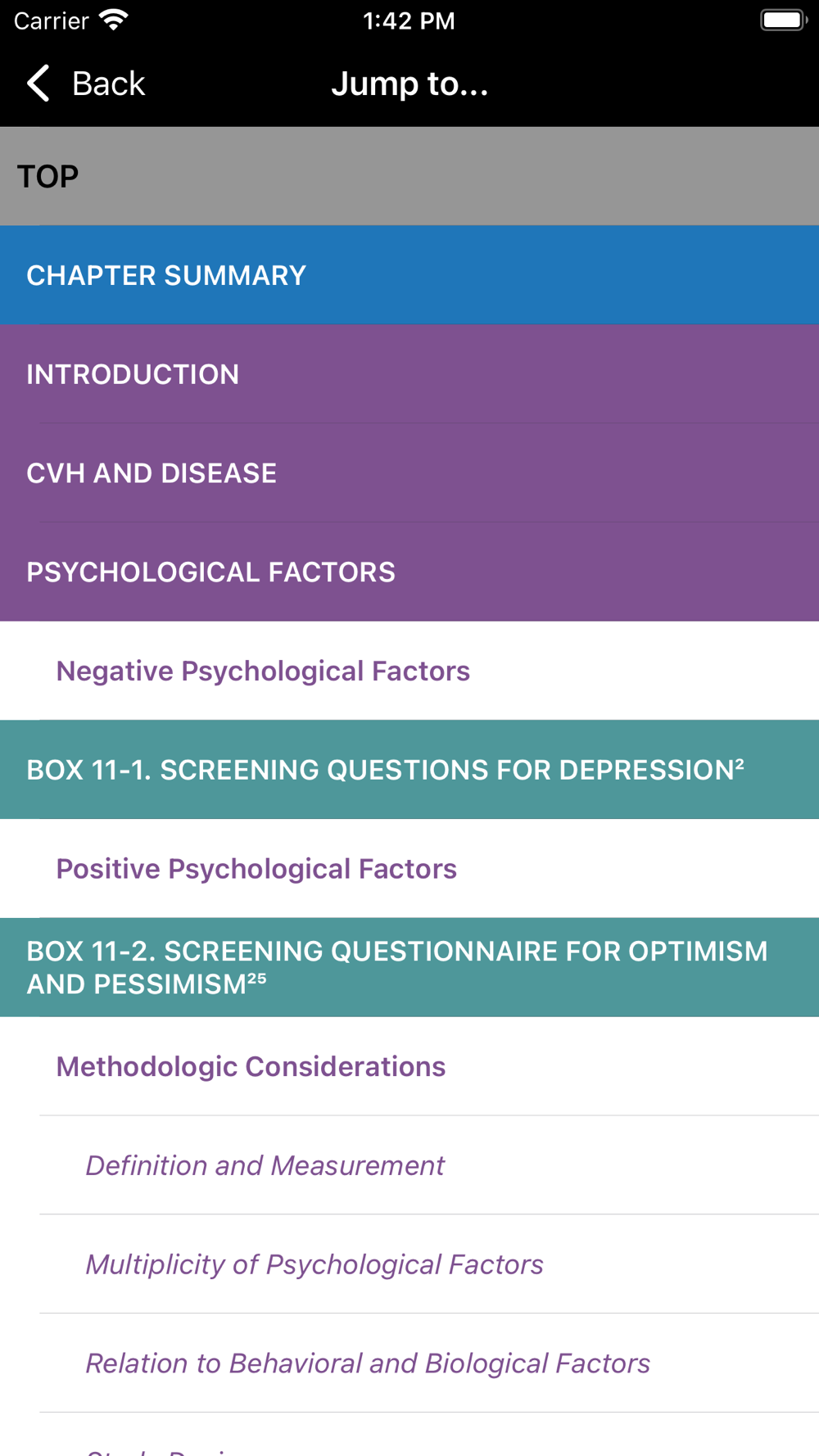819x1456 pixels.
Task: Open Multiplicity of Psychological Factors
Action: pyautogui.click(x=409, y=1264)
